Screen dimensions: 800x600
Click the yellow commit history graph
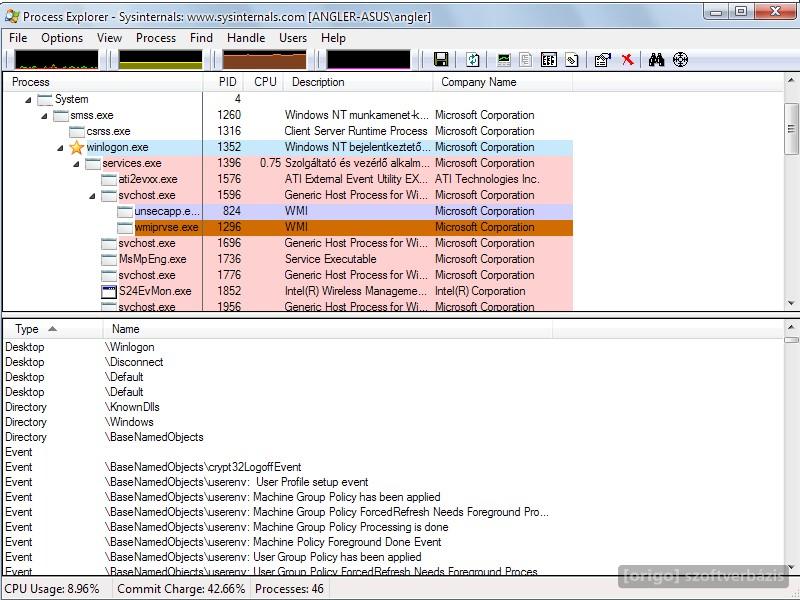click(160, 60)
